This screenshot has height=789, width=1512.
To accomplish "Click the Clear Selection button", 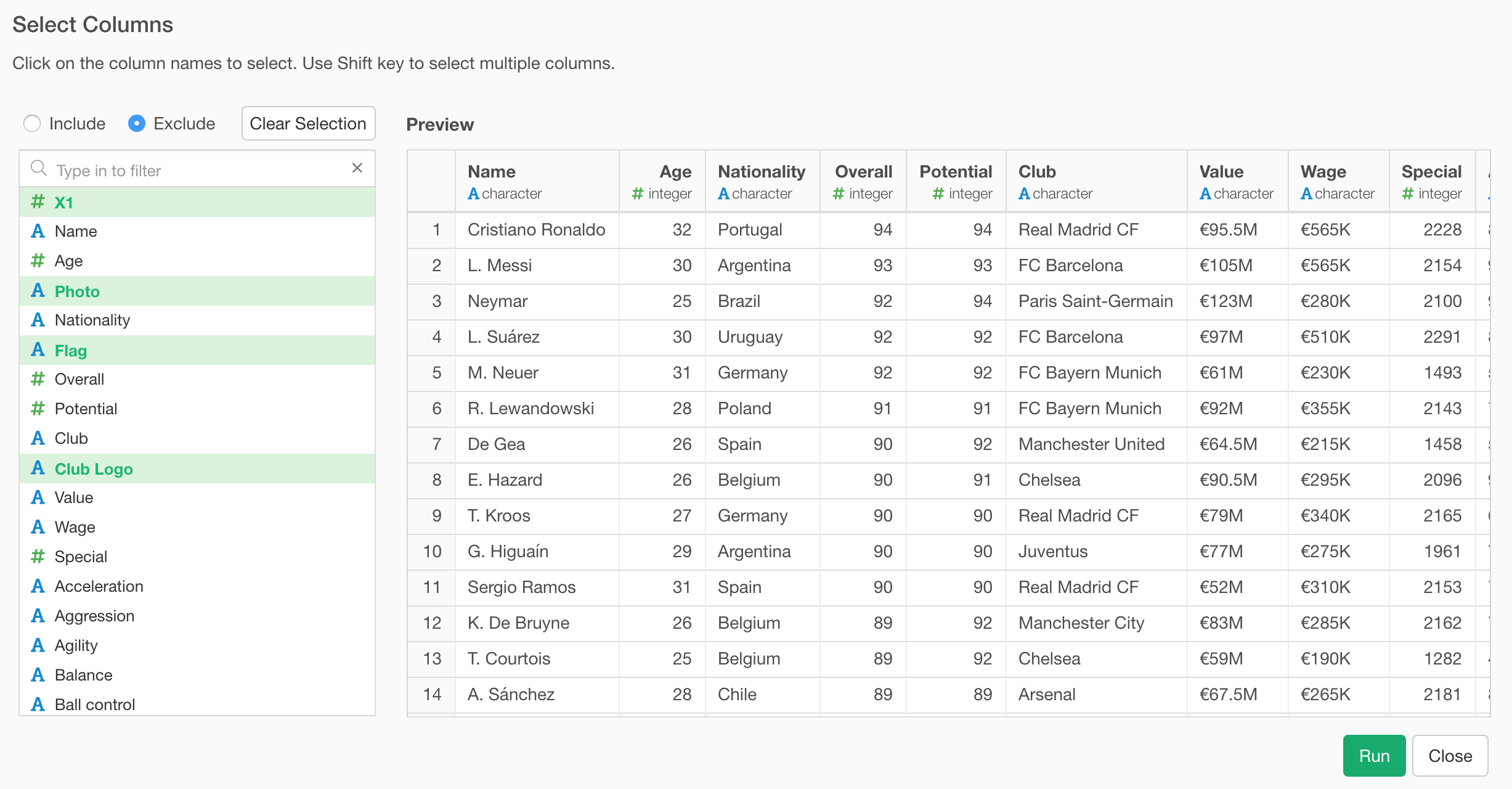I will click(308, 124).
